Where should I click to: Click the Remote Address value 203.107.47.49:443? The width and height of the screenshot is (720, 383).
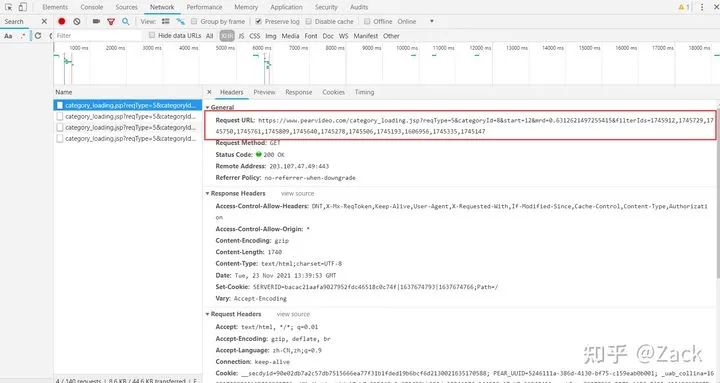tap(299, 167)
